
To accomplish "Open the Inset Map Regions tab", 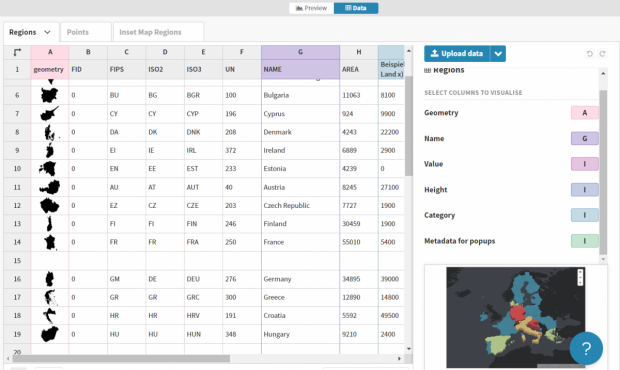I will [159, 32].
